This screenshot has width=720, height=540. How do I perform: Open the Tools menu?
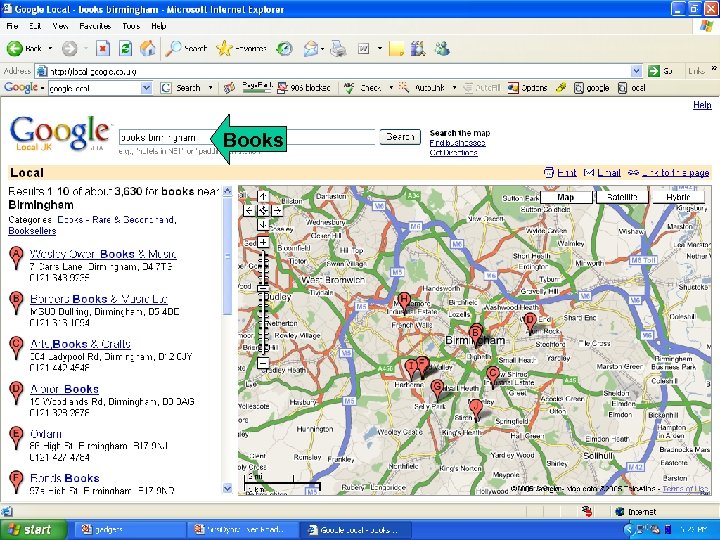tap(131, 26)
